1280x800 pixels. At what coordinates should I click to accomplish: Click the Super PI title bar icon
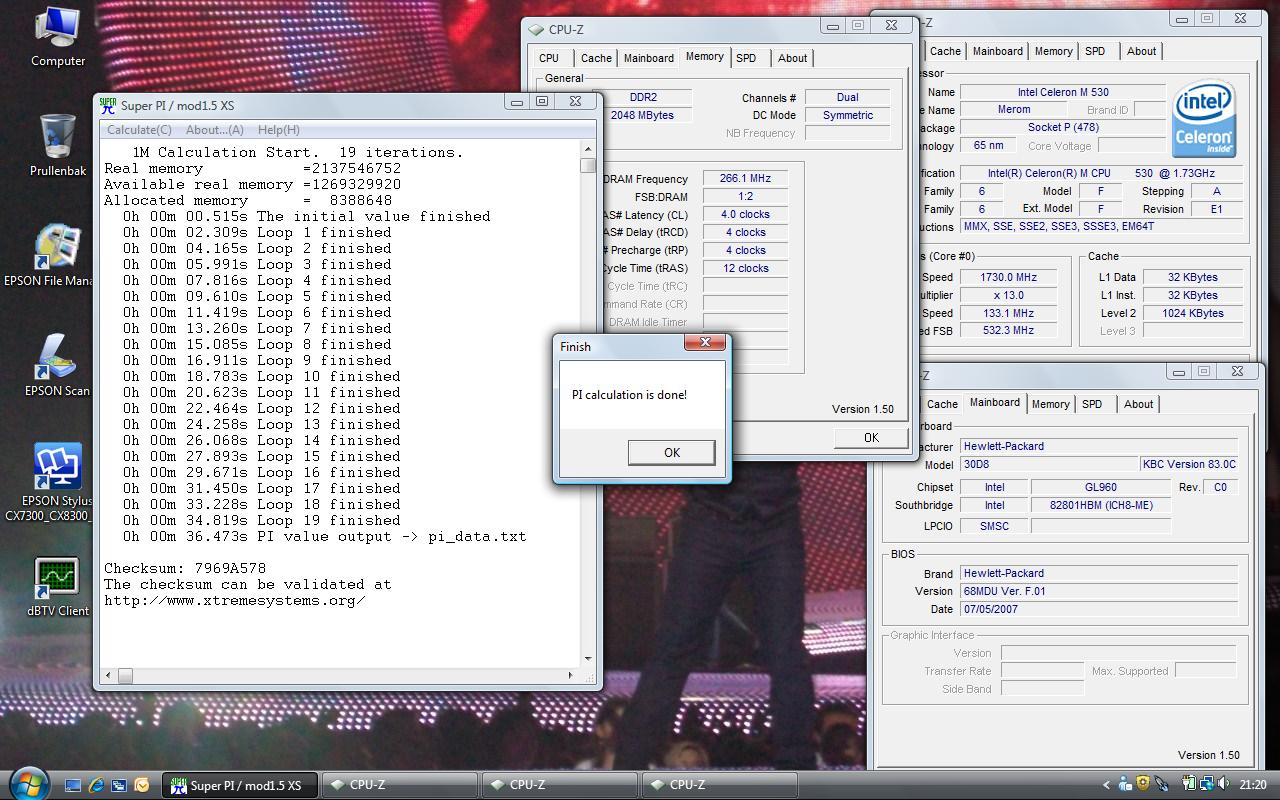click(108, 105)
